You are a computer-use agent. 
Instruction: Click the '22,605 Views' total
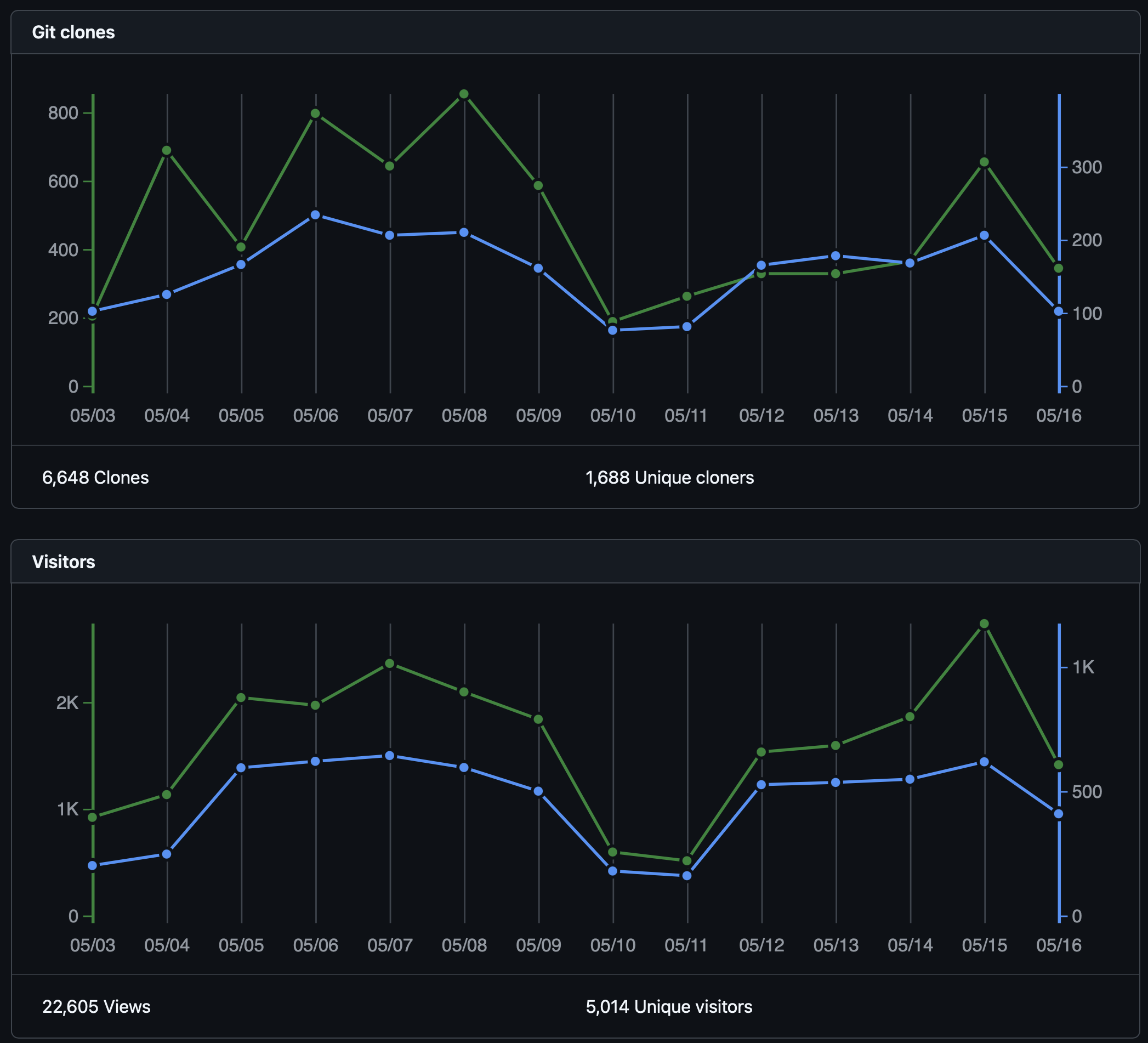[96, 1007]
